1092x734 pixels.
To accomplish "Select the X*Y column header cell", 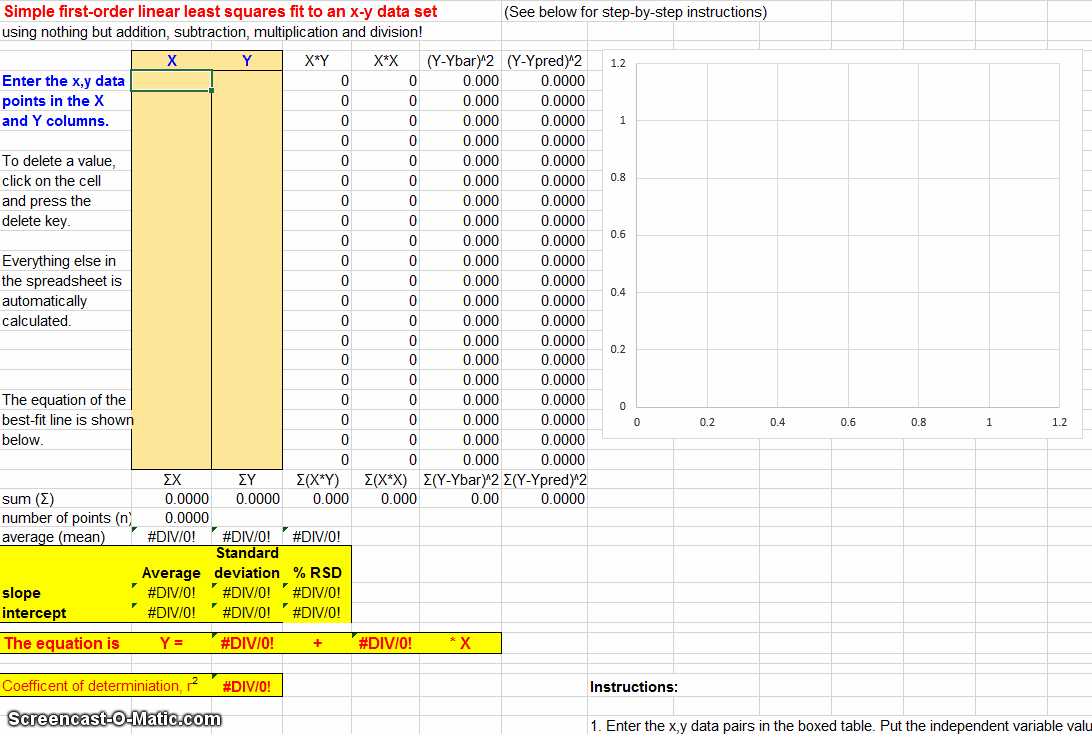I will click(x=317, y=61).
